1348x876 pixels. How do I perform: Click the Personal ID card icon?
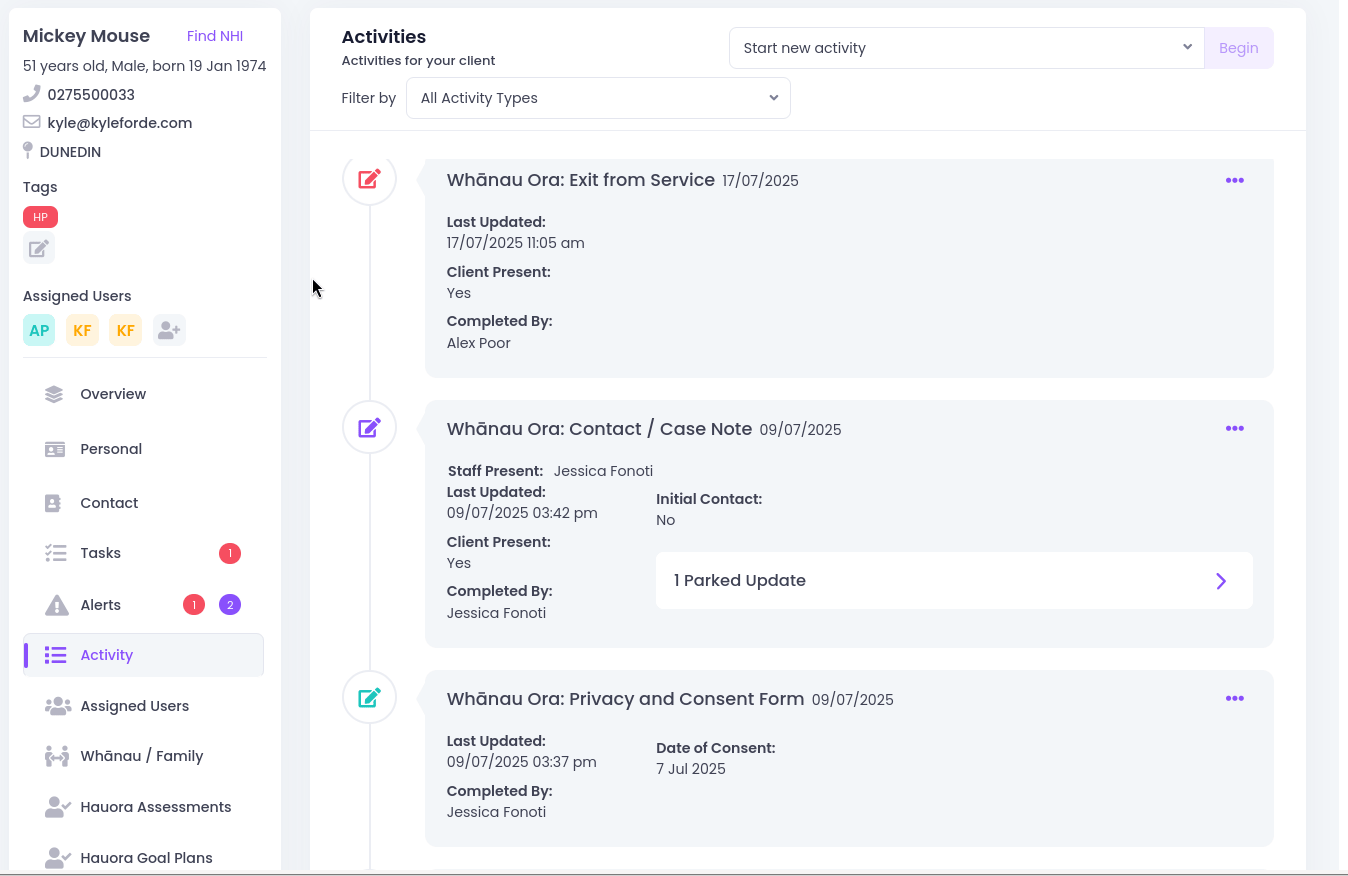54,449
